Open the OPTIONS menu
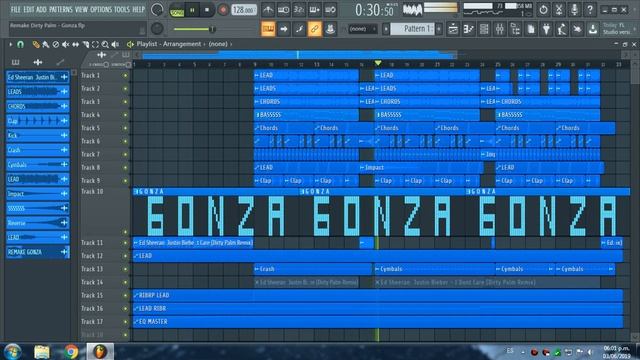The image size is (640, 360). (x=101, y=9)
